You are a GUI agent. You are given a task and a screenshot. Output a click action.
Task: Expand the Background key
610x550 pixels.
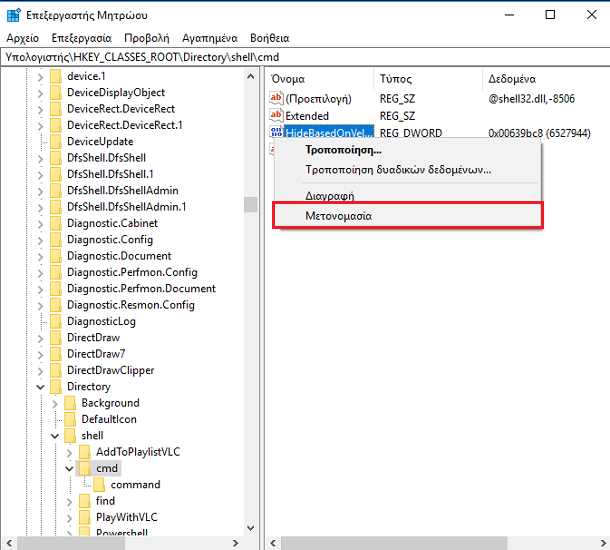pyautogui.click(x=55, y=403)
